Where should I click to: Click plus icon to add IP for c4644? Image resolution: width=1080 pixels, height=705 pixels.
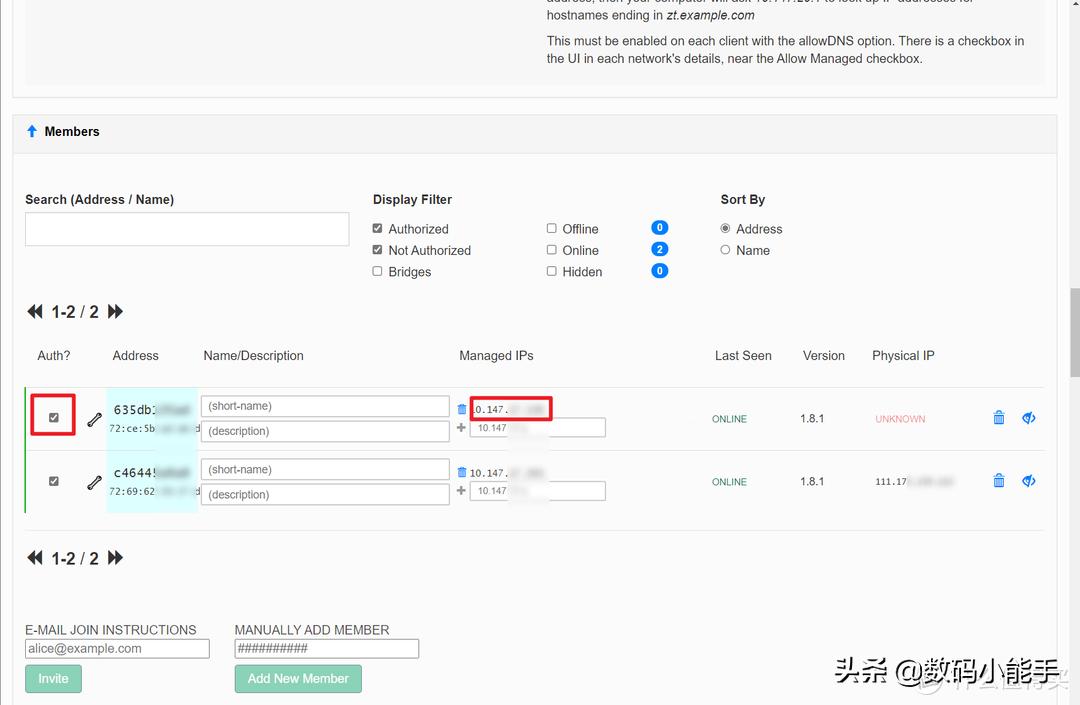tap(461, 491)
